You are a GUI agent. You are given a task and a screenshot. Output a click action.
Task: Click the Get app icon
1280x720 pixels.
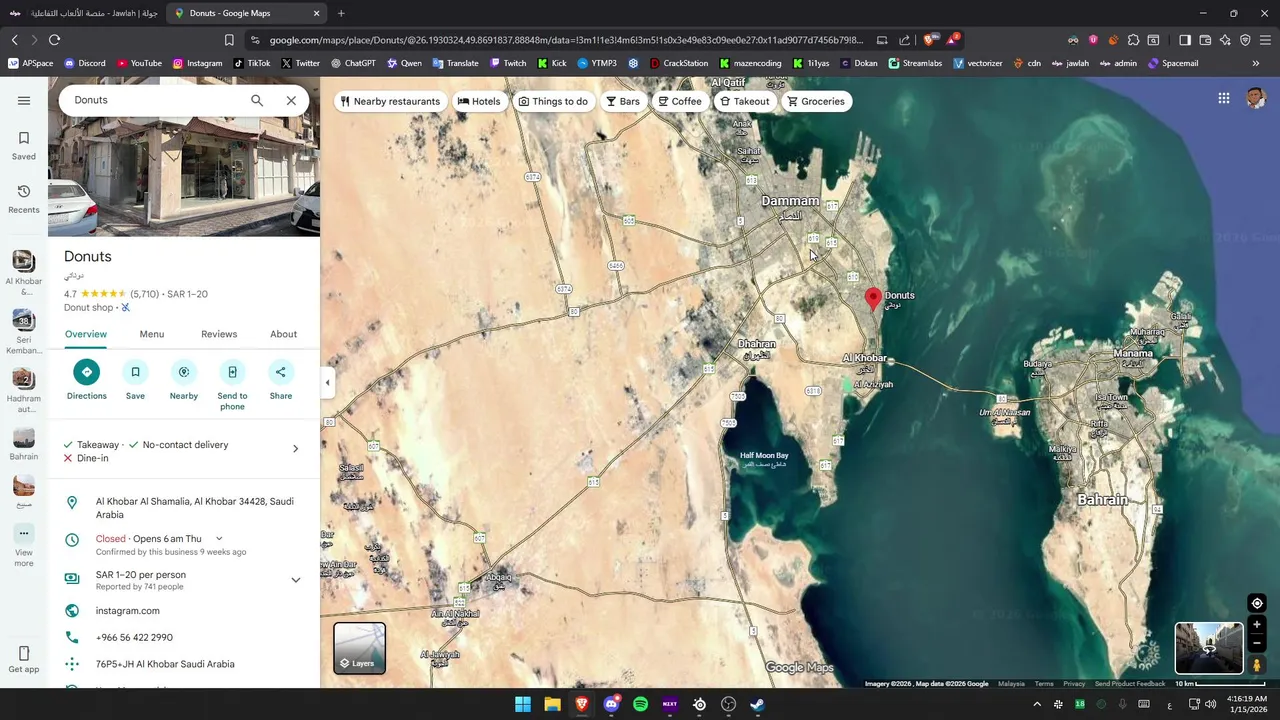[x=24, y=660]
